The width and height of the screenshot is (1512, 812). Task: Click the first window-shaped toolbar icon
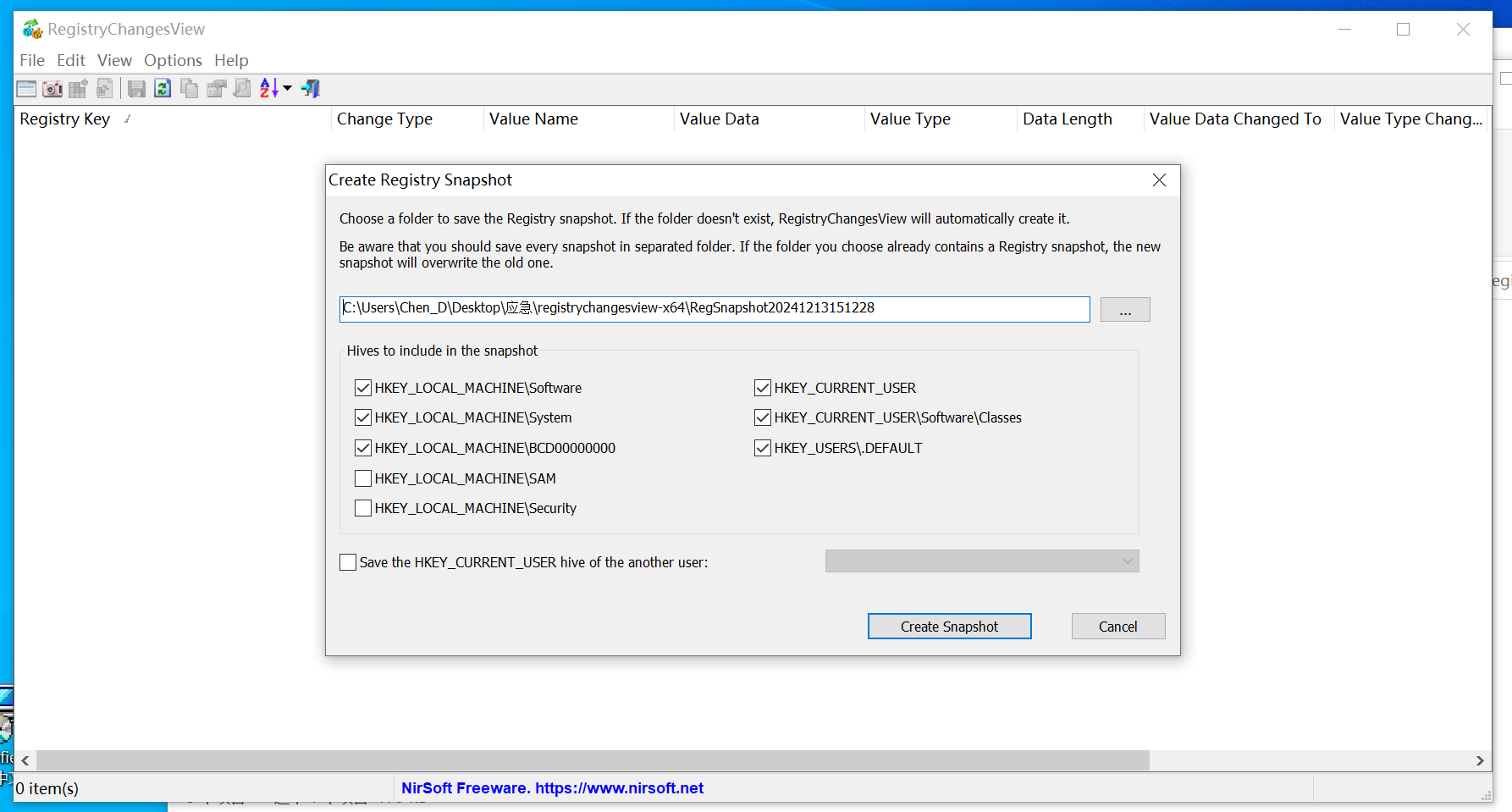(x=26, y=89)
